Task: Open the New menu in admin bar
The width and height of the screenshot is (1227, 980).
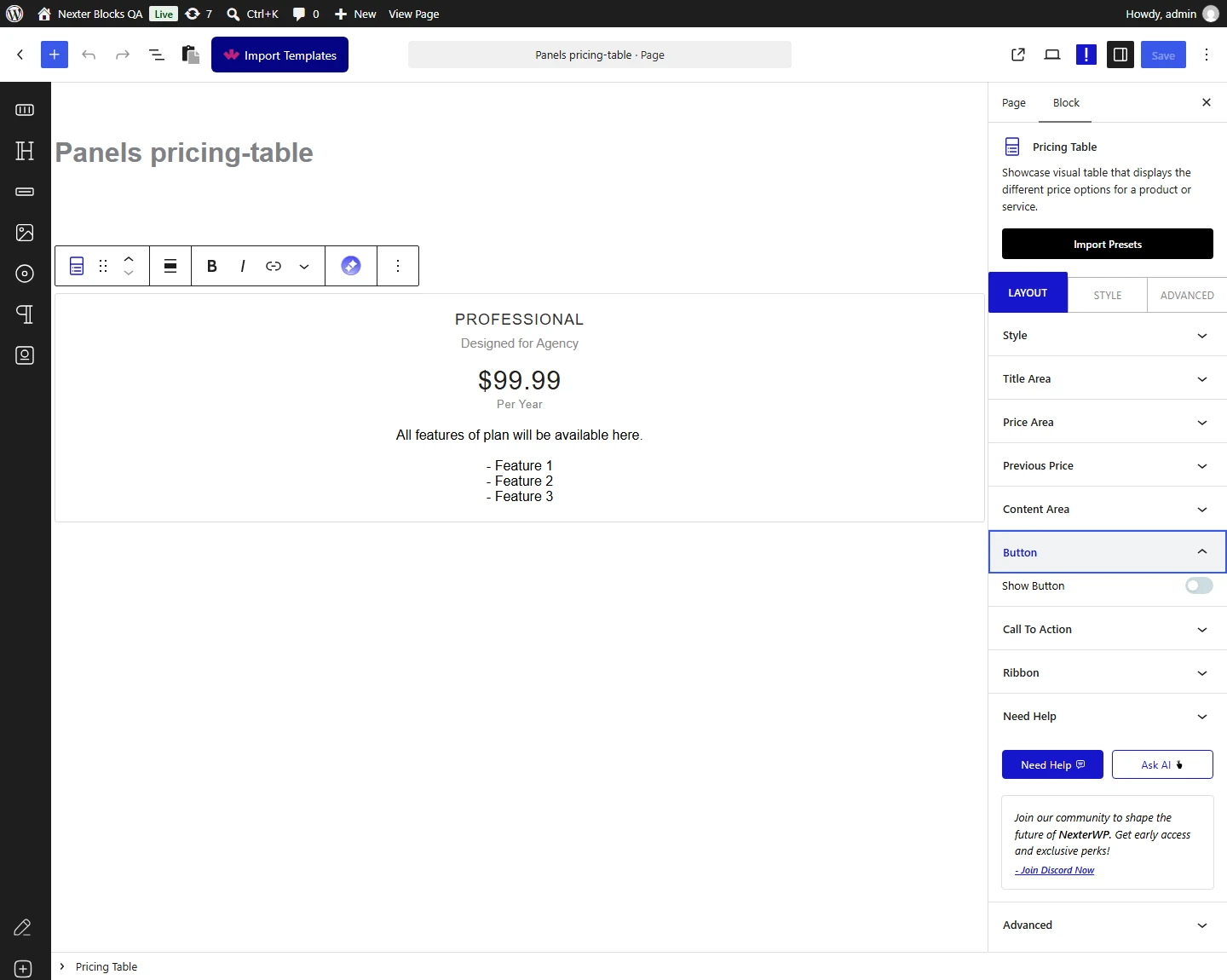Action: (355, 14)
